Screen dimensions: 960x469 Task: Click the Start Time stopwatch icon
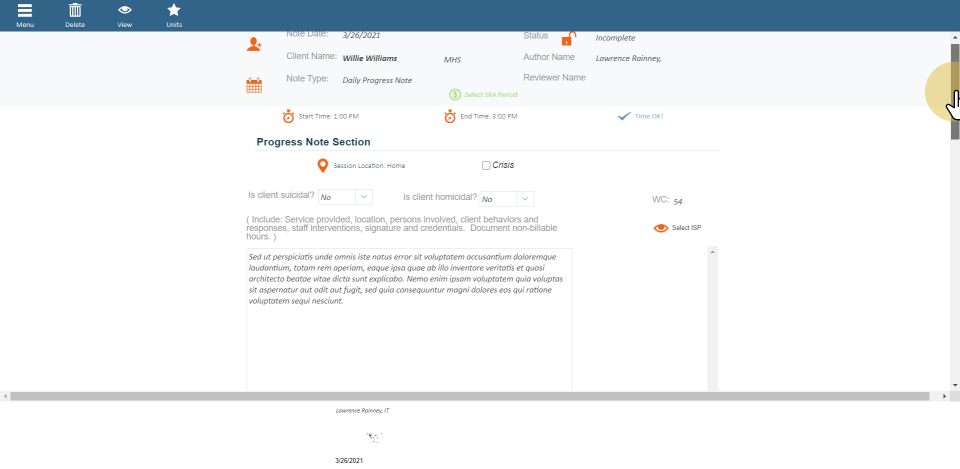click(x=288, y=116)
